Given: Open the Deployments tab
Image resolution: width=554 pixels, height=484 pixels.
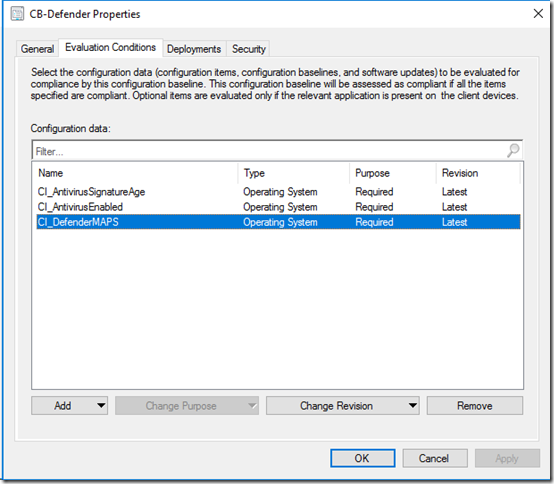Looking at the screenshot, I should pos(194,49).
